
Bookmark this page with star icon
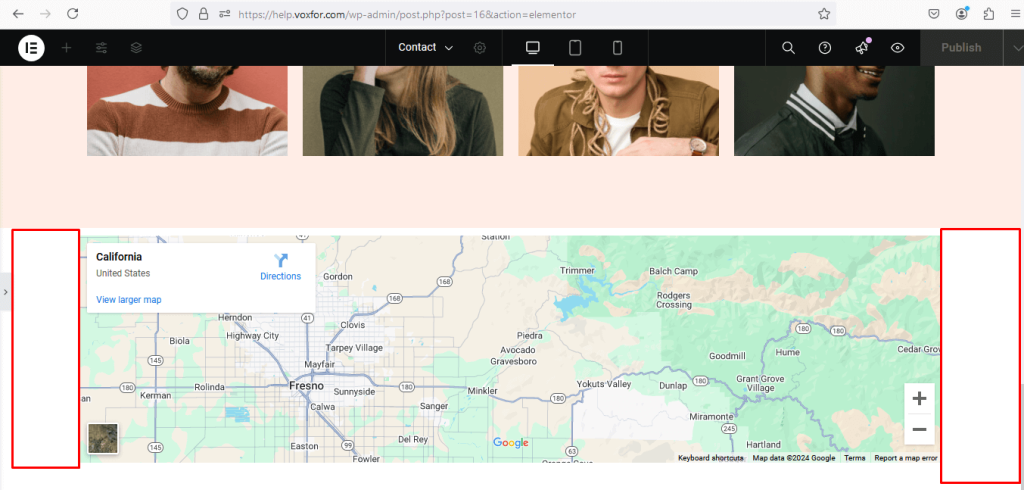coord(824,14)
